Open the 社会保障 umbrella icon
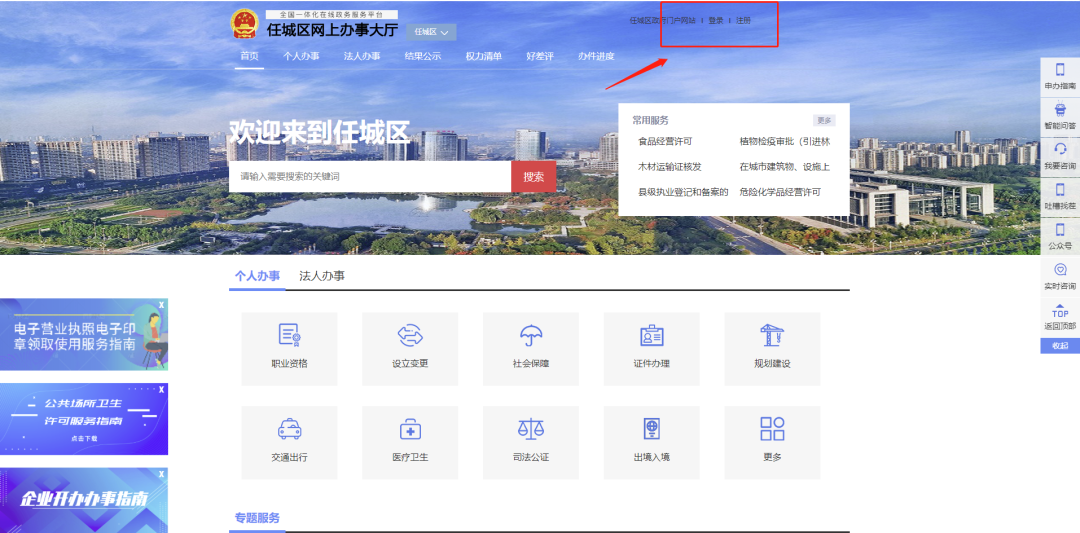Screen dimensions: 1080x533 pos(531,337)
